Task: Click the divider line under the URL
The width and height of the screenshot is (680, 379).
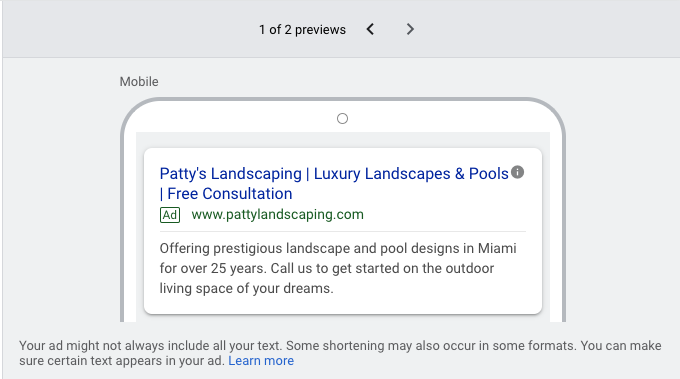Action: click(x=343, y=232)
